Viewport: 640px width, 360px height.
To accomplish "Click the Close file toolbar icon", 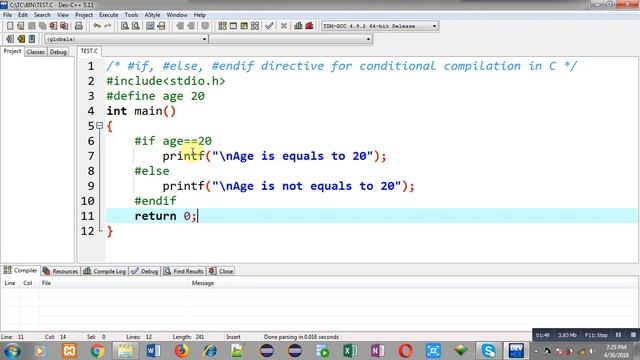I will click(x=53, y=26).
